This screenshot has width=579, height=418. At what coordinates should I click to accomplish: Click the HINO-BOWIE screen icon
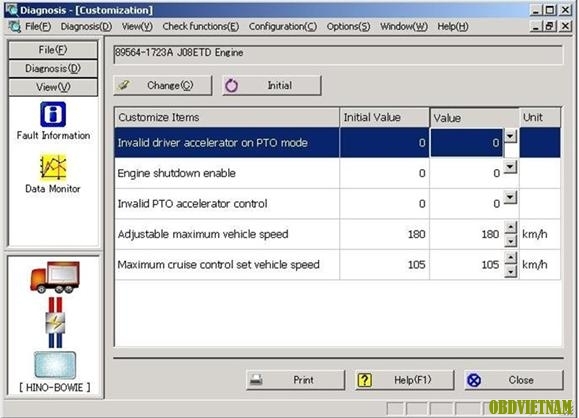pos(55,365)
